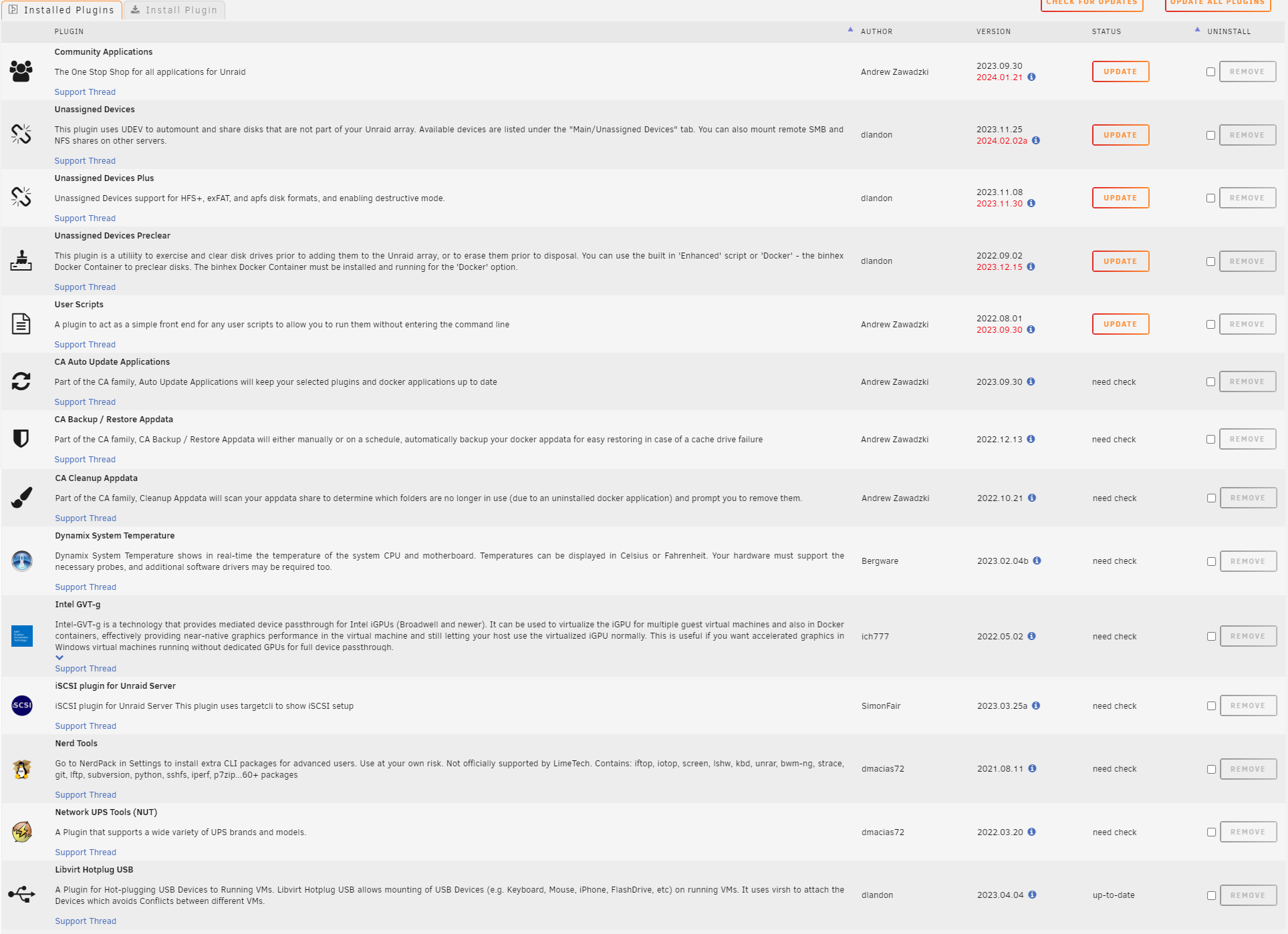This screenshot has width=1288, height=934.
Task: Click the Libvirt Hotplug USB icon
Action: click(21, 894)
